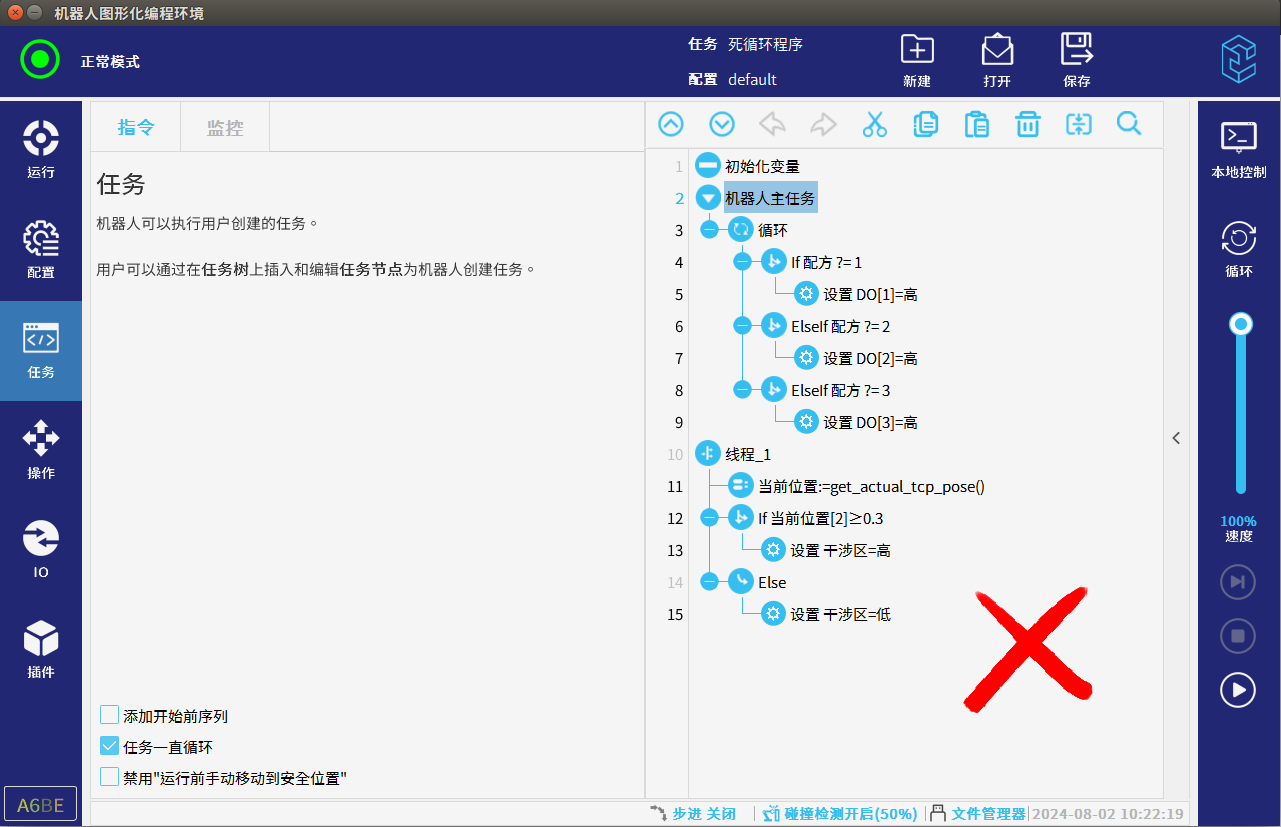Click the cut scissors icon in toolbar
This screenshot has width=1281, height=827.
point(874,124)
